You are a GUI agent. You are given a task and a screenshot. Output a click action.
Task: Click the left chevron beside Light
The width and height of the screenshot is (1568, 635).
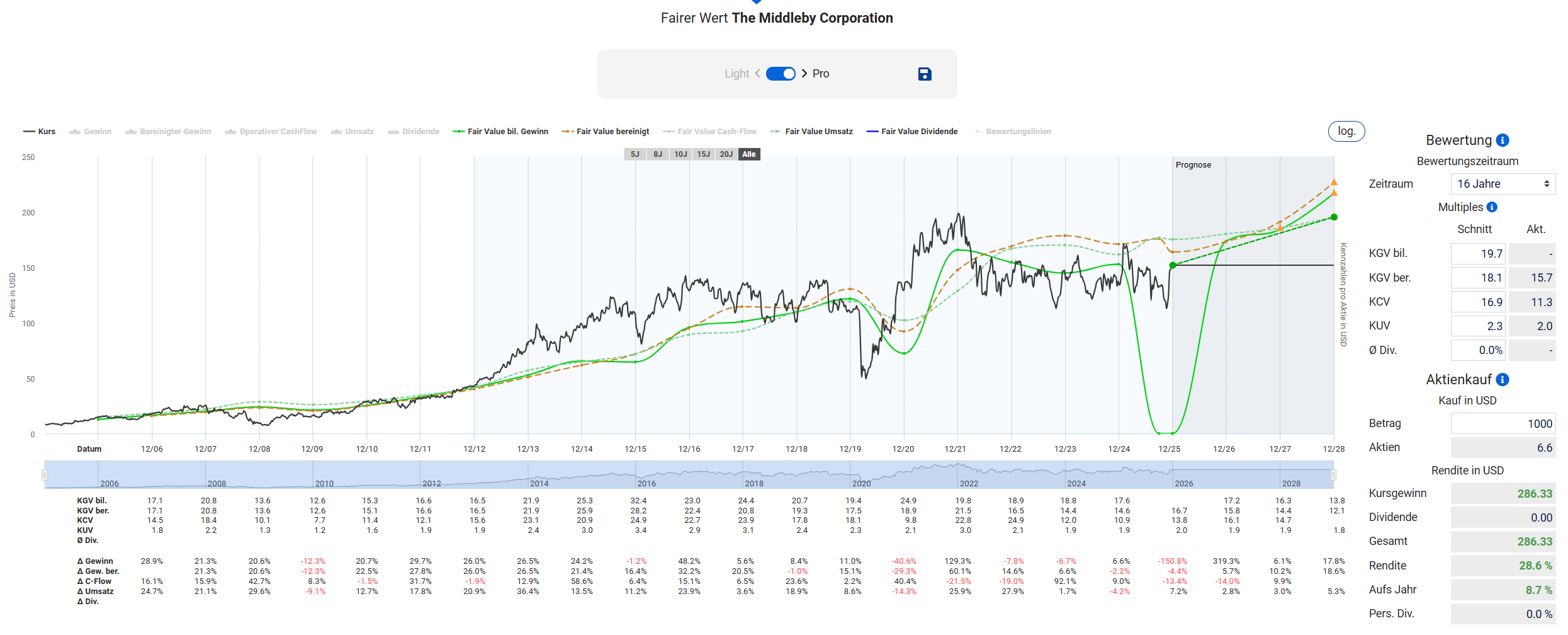click(x=757, y=74)
